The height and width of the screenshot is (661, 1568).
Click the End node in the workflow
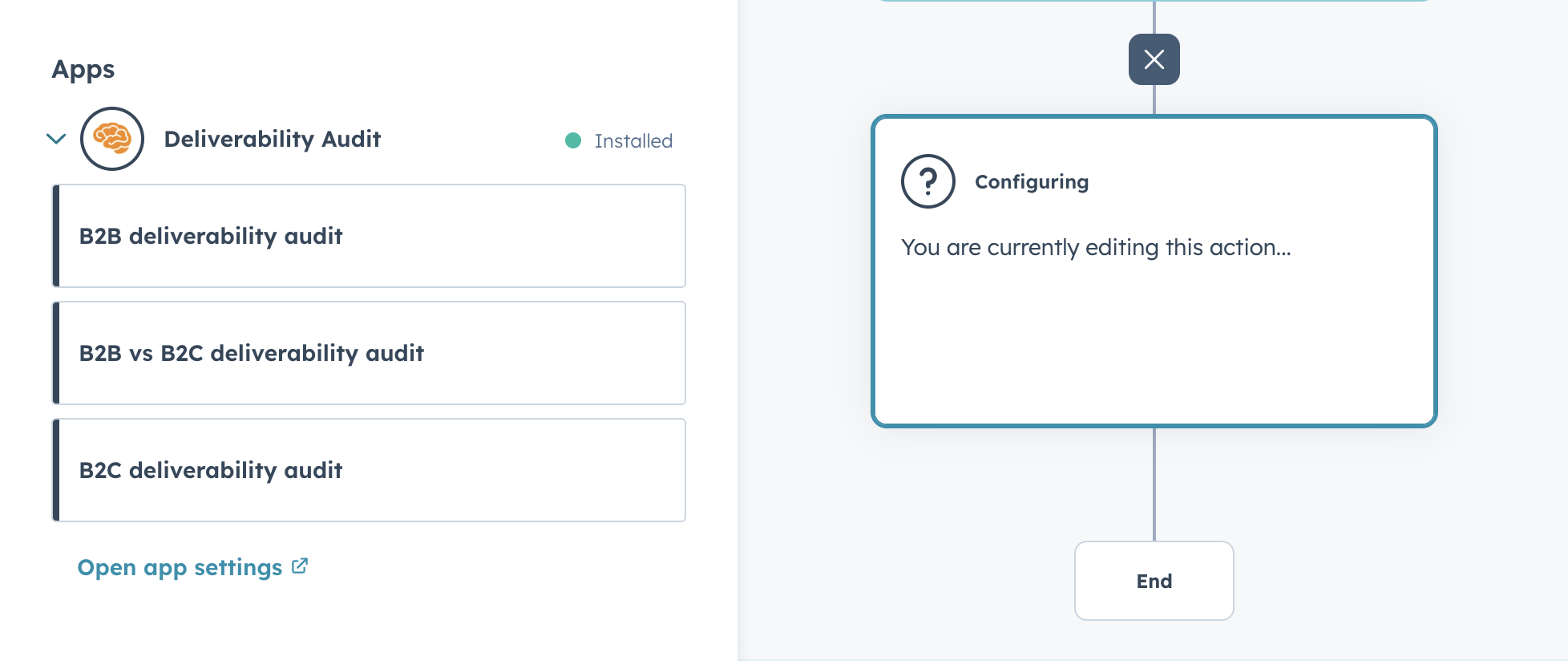1154,581
